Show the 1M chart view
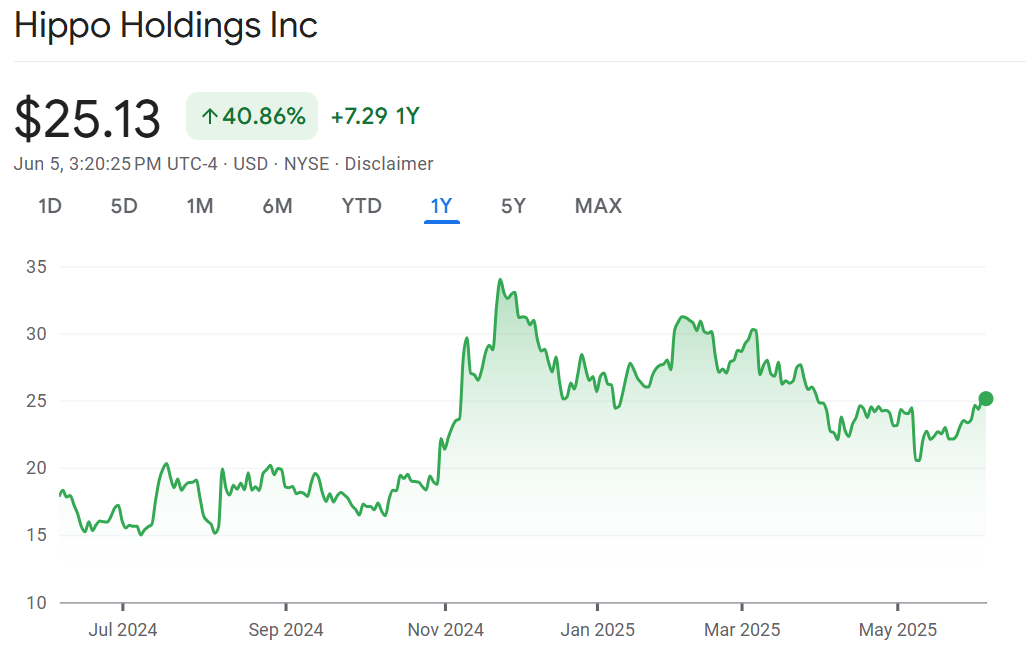 coord(200,206)
